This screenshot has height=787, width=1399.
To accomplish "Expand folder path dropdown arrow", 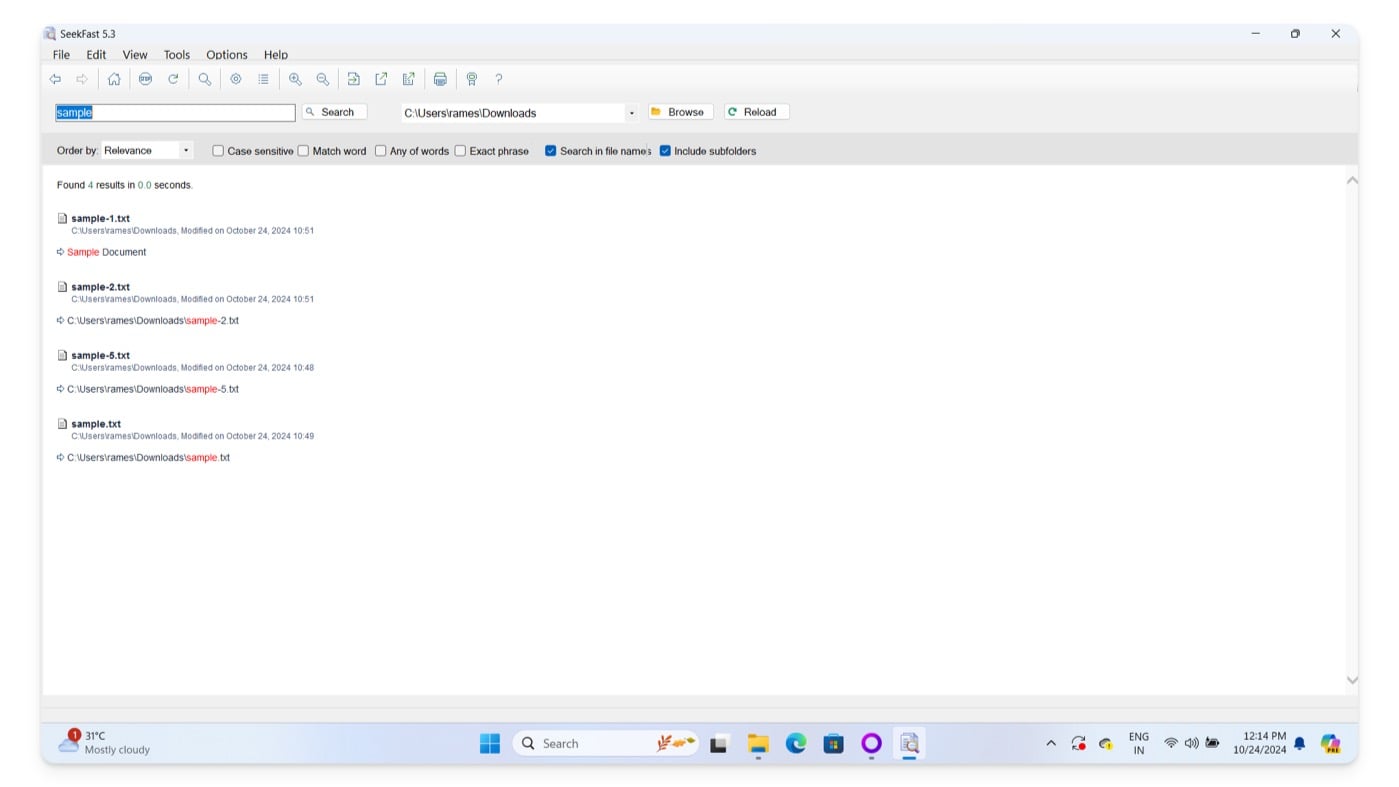I will [x=631, y=113].
